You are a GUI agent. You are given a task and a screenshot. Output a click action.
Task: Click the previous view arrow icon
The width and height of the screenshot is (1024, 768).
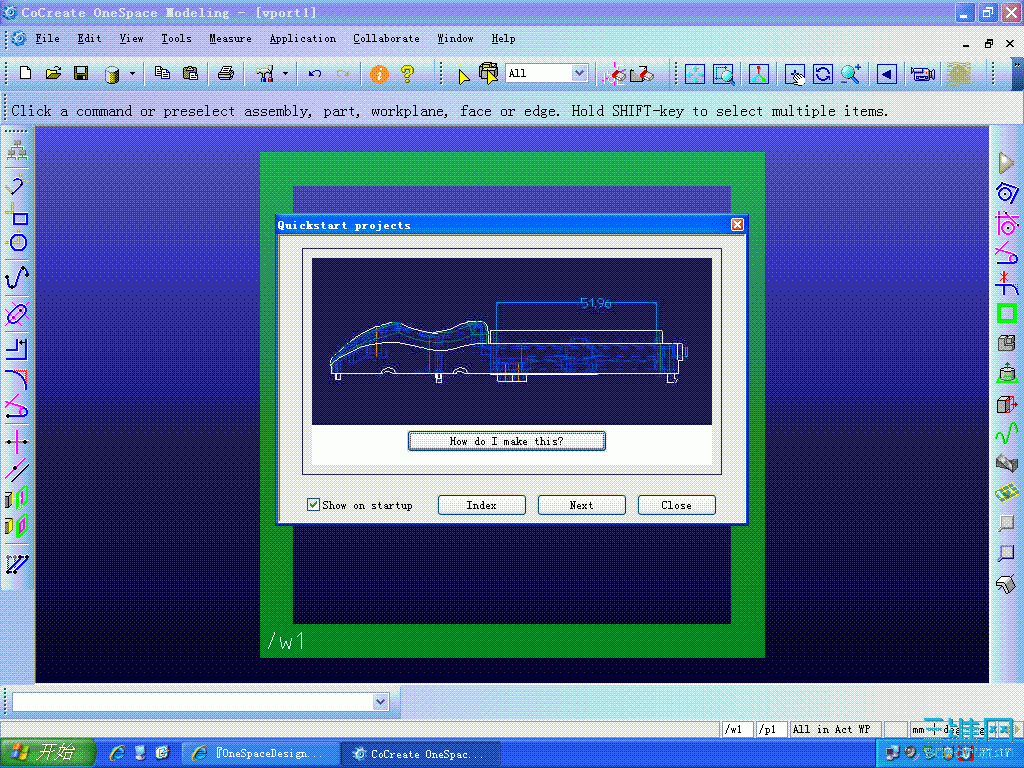click(x=886, y=74)
